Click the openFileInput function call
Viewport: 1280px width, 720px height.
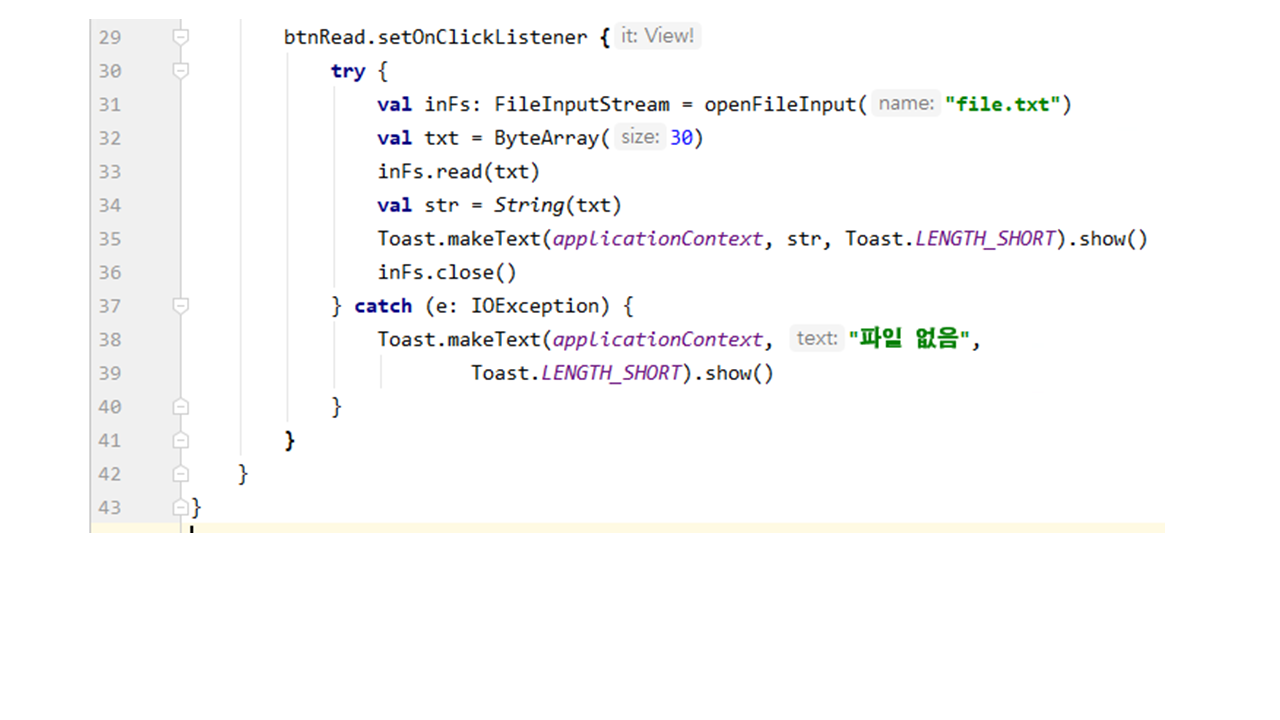780,105
